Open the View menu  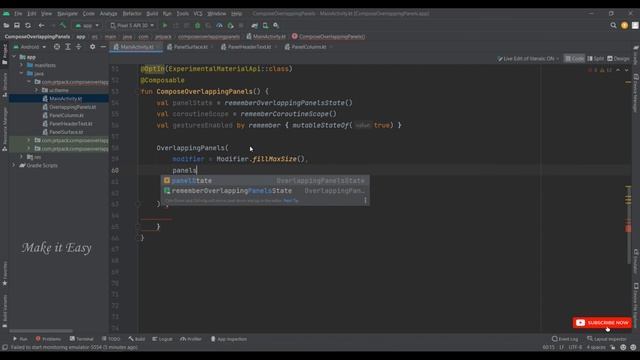click(46, 13)
